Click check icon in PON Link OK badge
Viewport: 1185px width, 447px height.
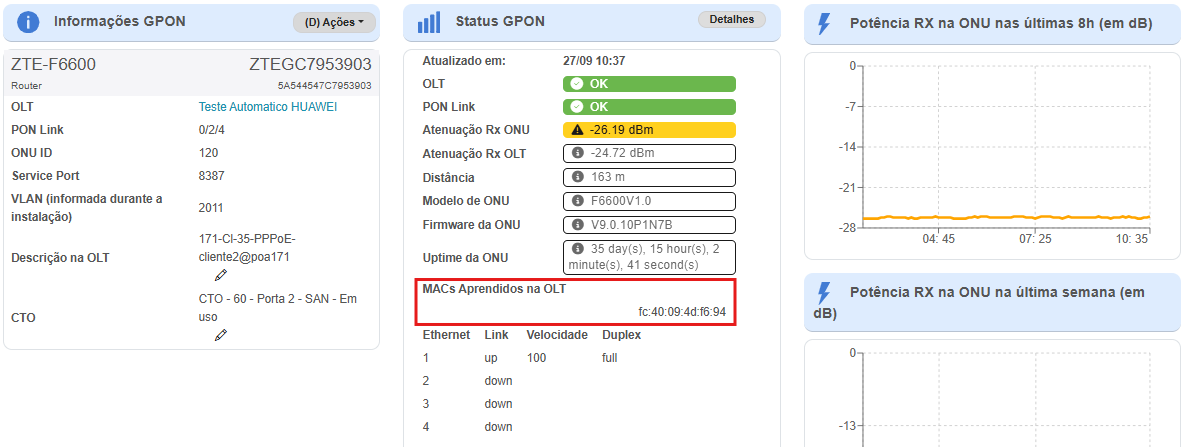(x=577, y=107)
